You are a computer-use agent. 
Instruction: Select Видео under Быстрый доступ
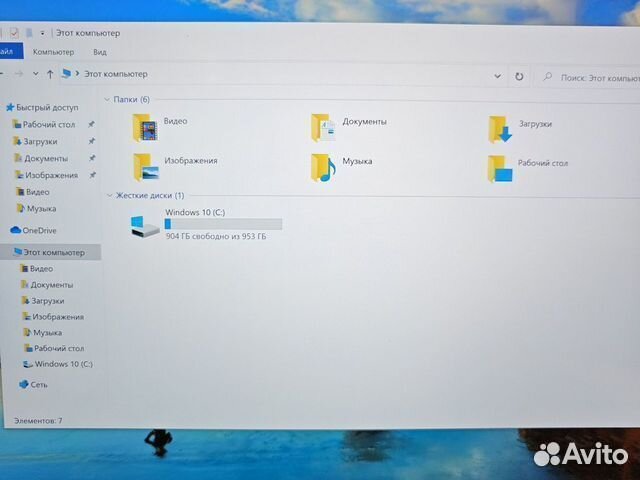38,191
